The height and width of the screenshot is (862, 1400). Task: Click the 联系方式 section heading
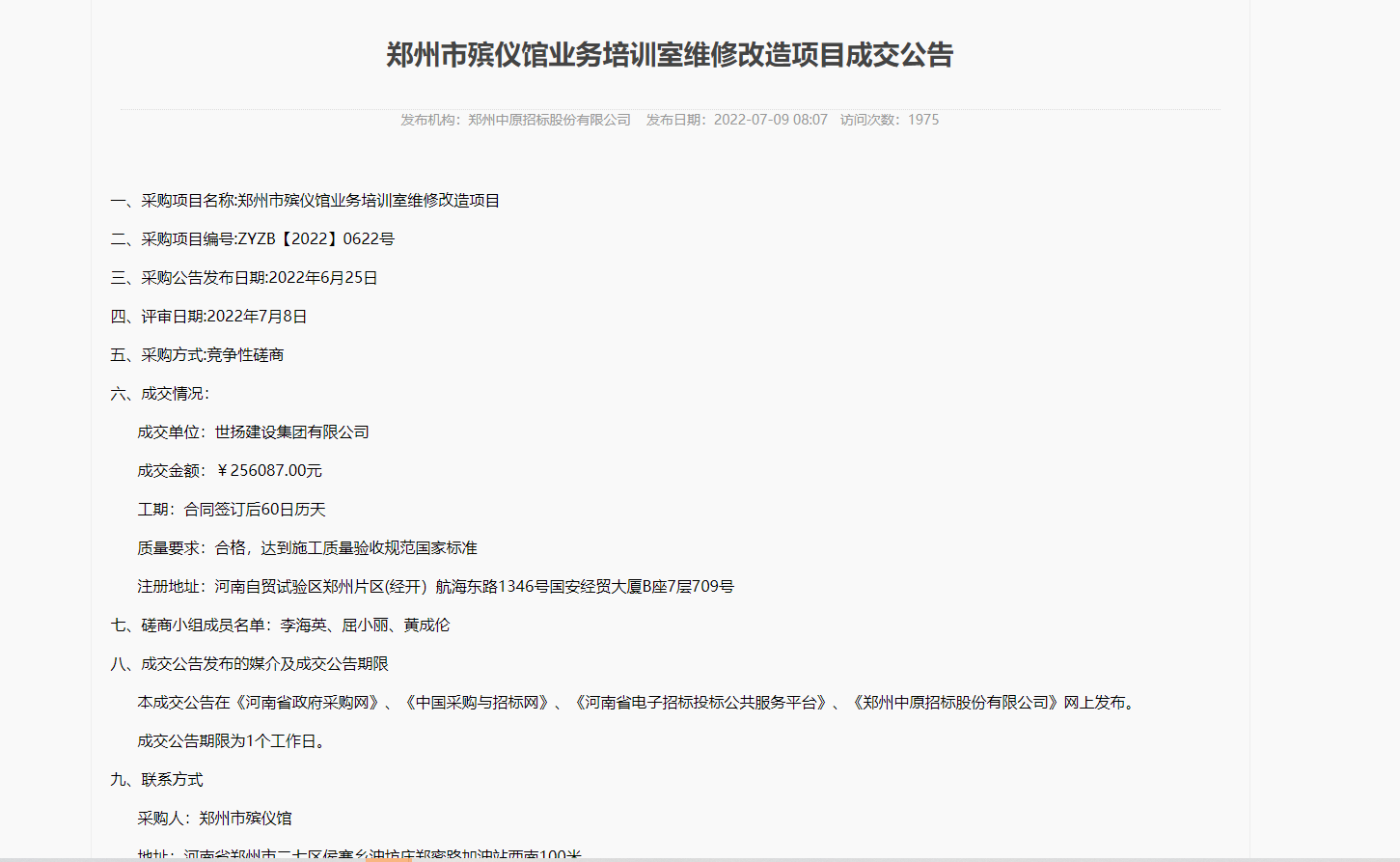click(160, 779)
